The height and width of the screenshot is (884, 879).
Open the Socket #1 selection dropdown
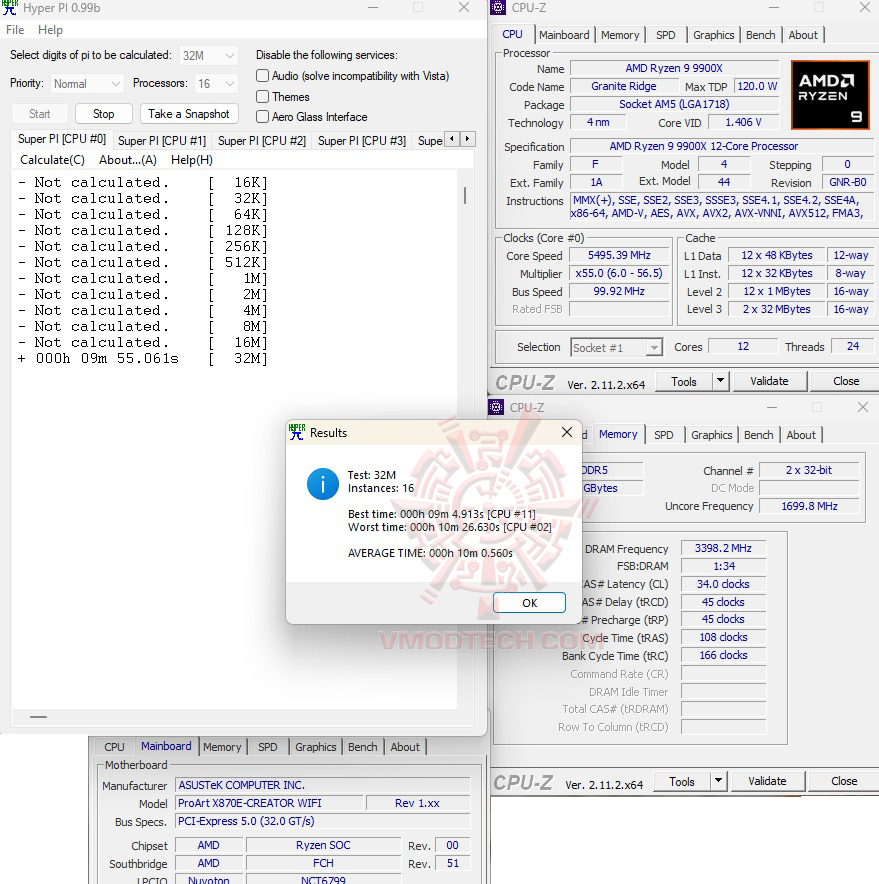pos(616,347)
